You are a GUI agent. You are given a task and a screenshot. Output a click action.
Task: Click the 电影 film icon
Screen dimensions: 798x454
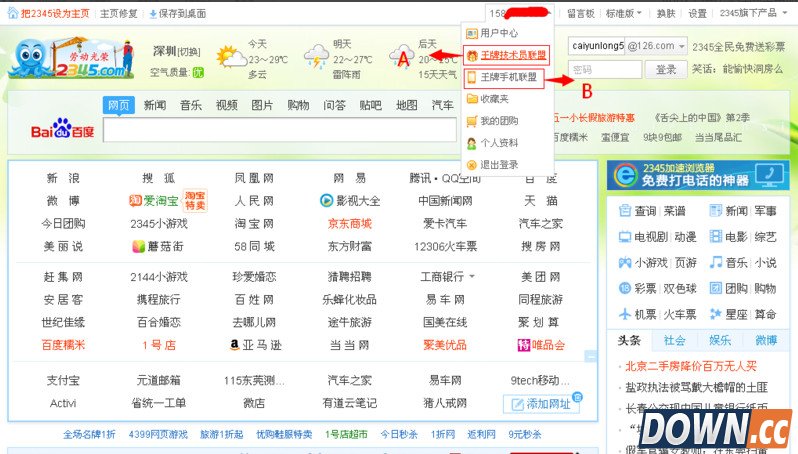(716, 237)
